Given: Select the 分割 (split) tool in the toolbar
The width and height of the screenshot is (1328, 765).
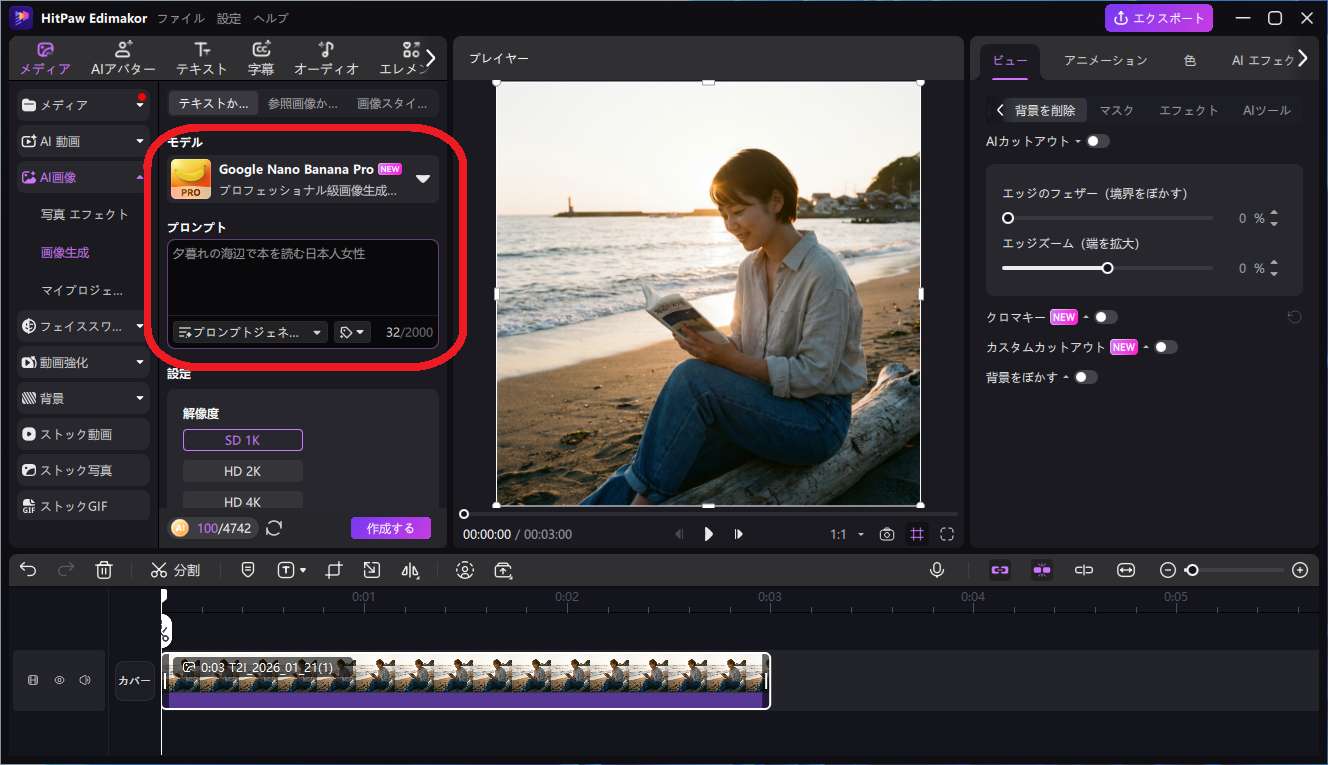Looking at the screenshot, I should click(x=176, y=570).
